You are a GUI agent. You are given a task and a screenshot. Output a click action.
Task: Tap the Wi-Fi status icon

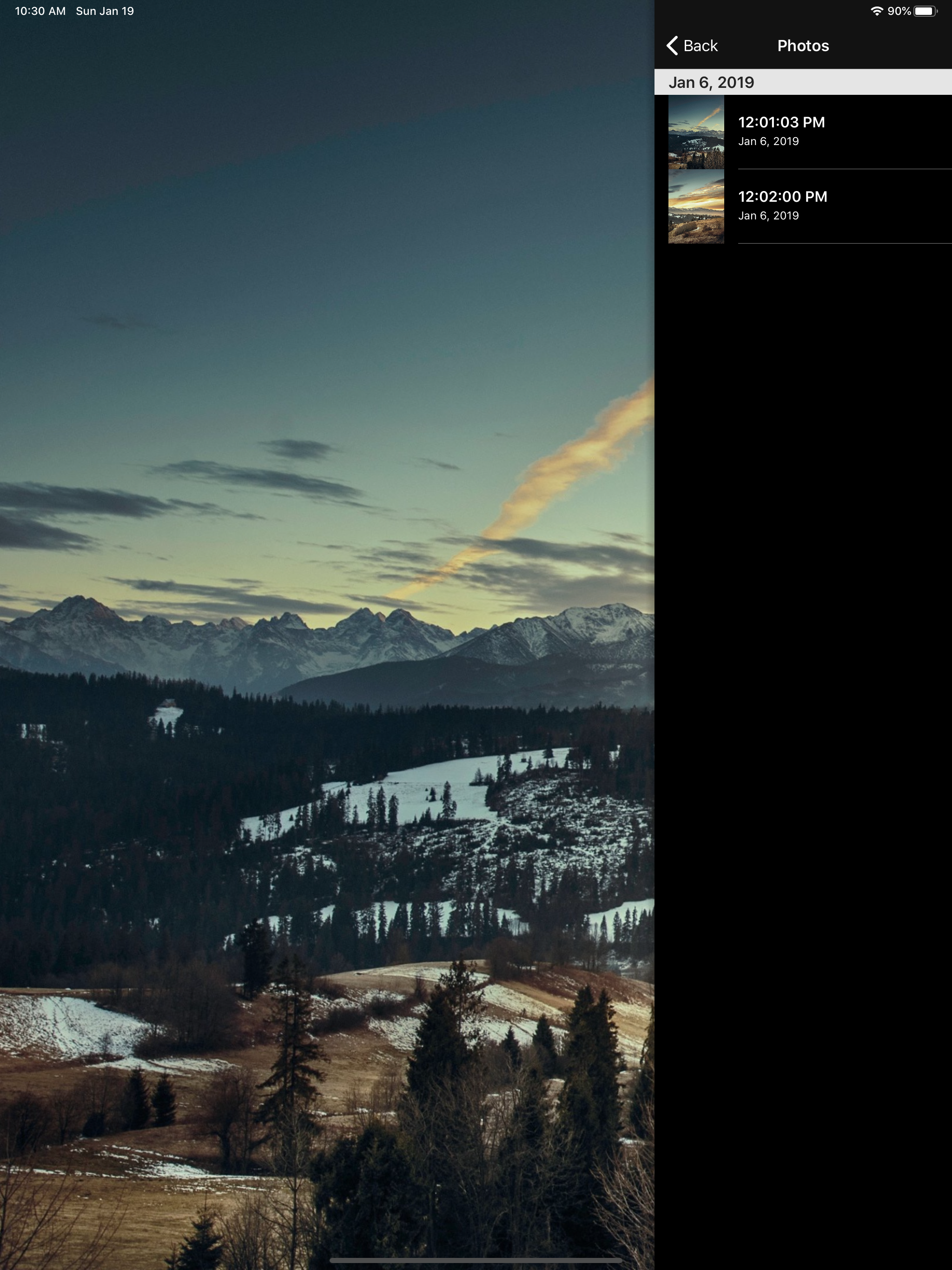pos(876,11)
